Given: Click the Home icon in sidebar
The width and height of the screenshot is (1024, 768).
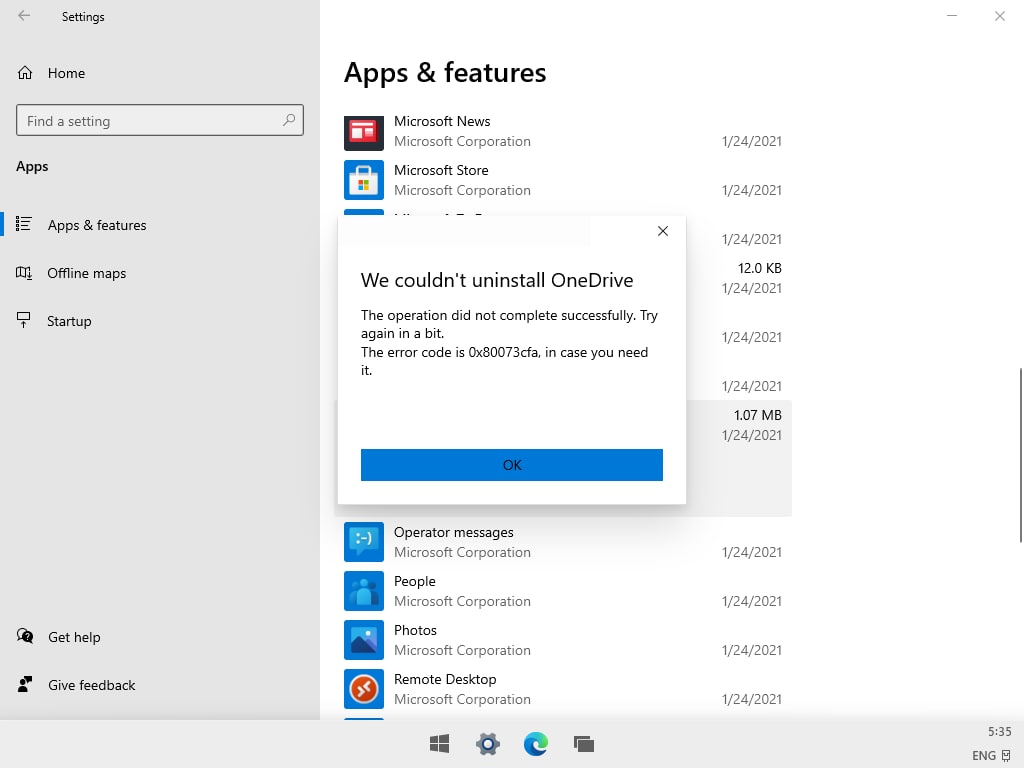Looking at the screenshot, I should coord(25,72).
